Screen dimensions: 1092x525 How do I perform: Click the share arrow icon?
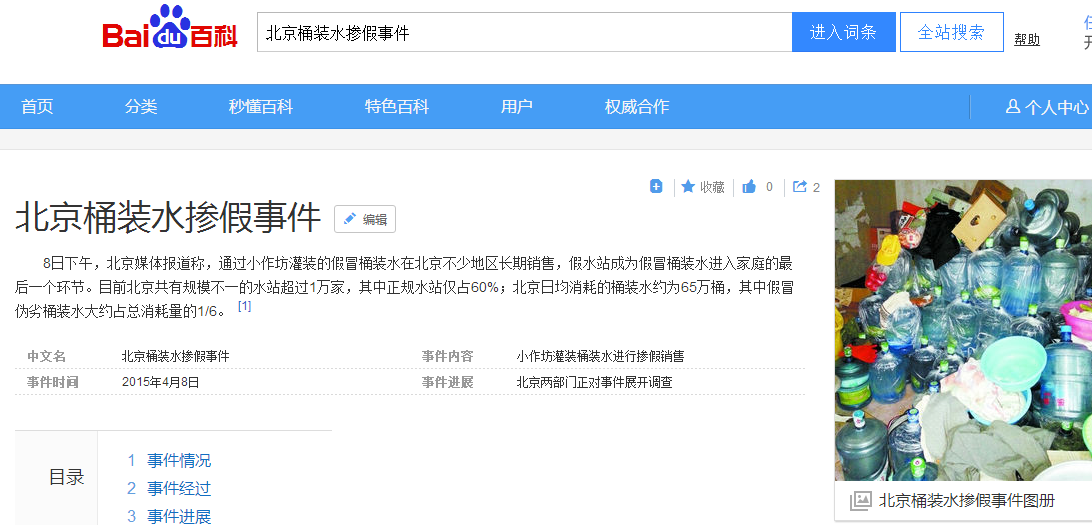[x=800, y=186]
